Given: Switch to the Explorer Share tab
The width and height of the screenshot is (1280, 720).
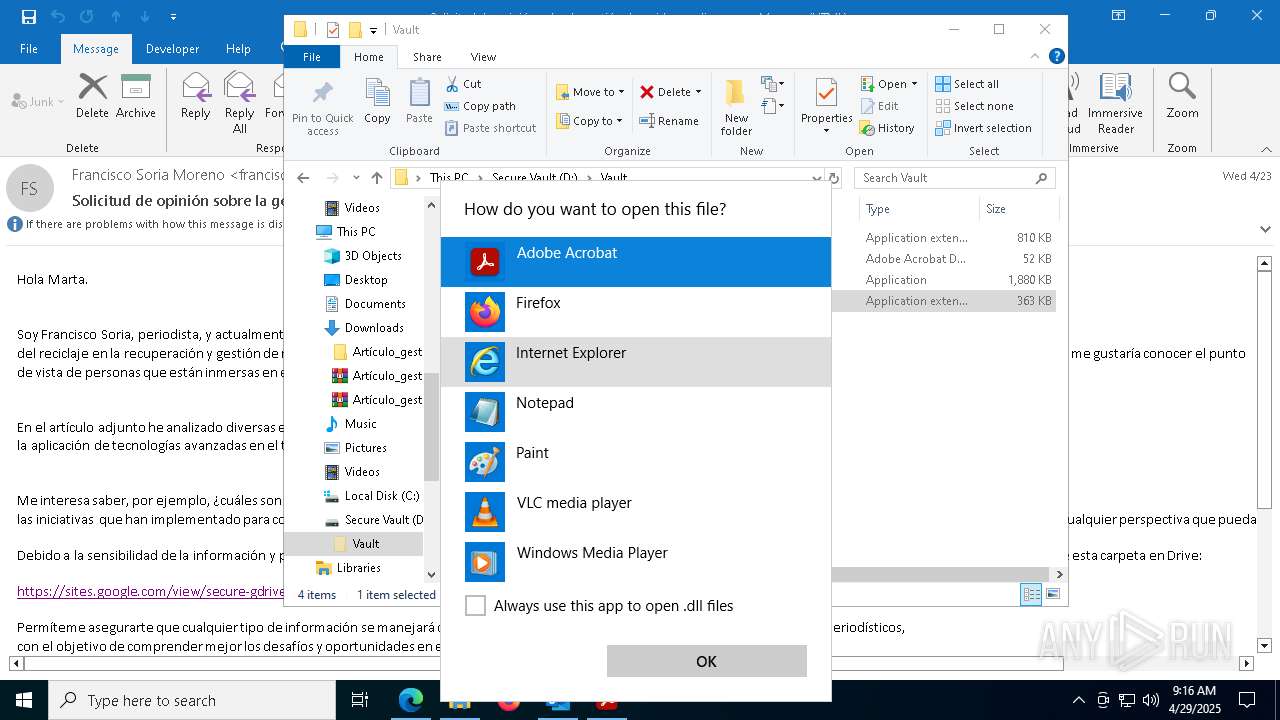Looking at the screenshot, I should tap(427, 57).
